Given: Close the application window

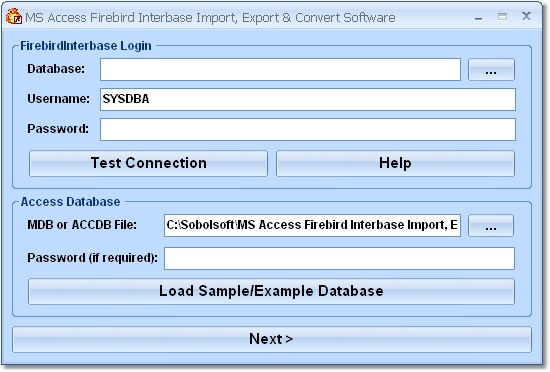Looking at the screenshot, I should (x=526, y=16).
